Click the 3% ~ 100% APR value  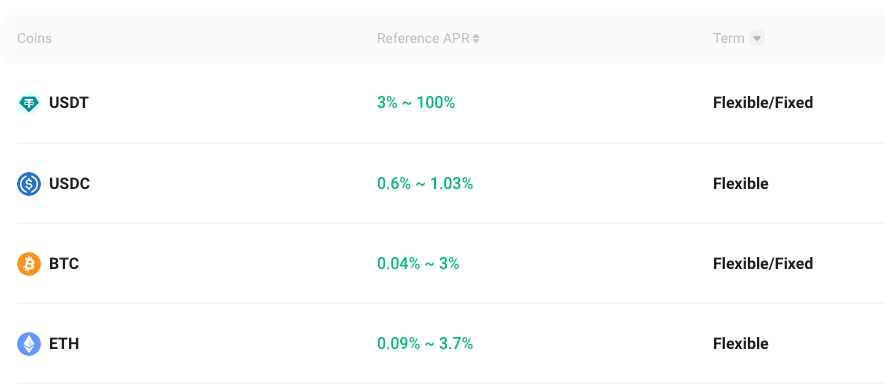416,103
